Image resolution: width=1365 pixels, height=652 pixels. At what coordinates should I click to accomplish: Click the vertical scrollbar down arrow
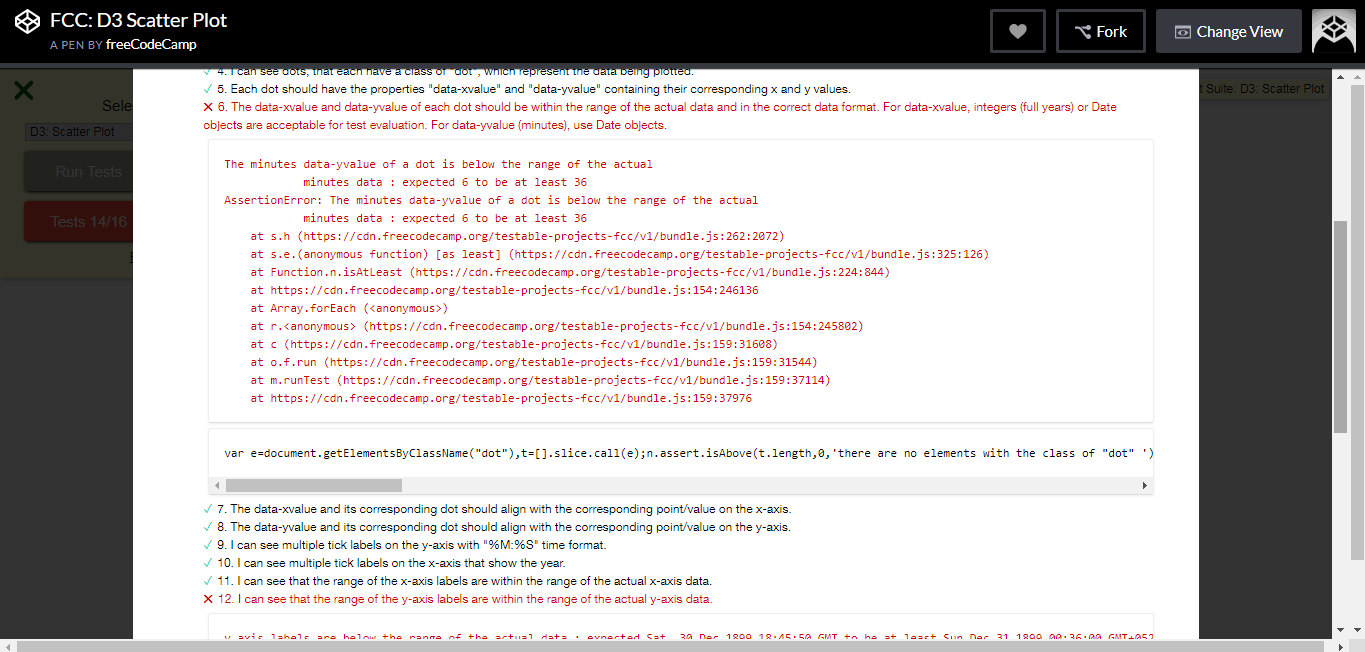click(1341, 630)
